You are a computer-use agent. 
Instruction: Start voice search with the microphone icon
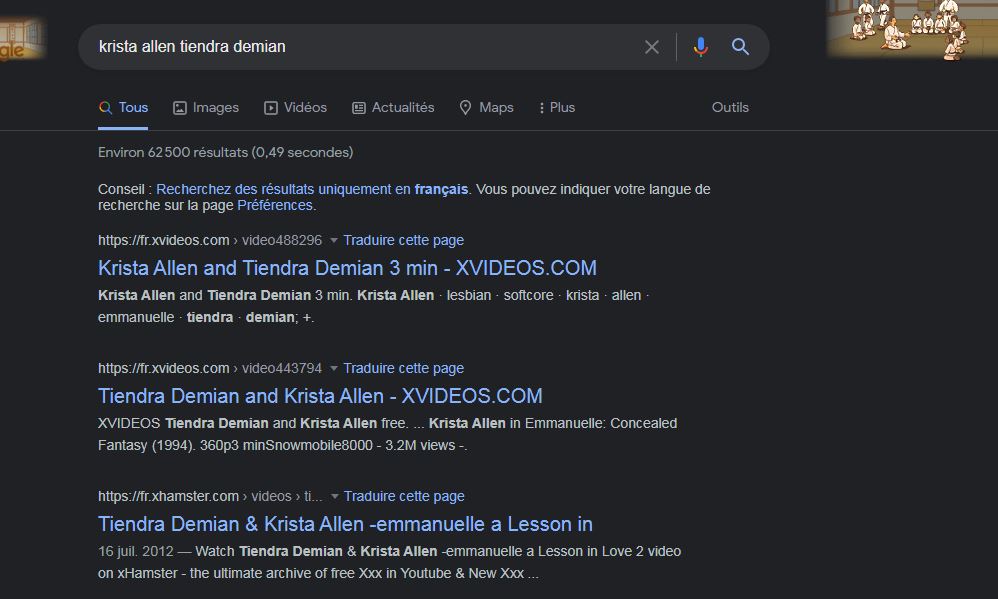point(701,47)
